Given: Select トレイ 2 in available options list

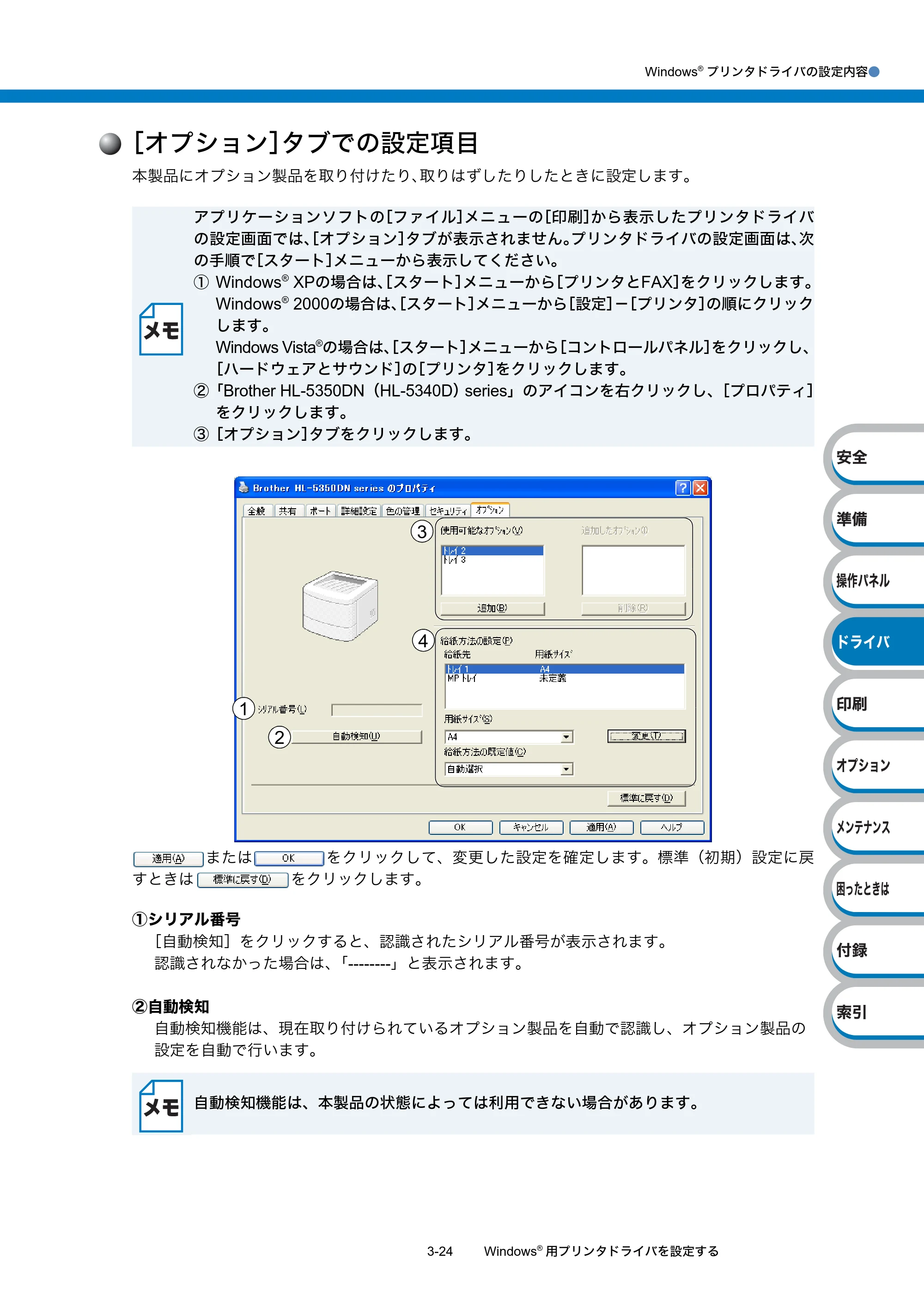Looking at the screenshot, I should click(492, 550).
